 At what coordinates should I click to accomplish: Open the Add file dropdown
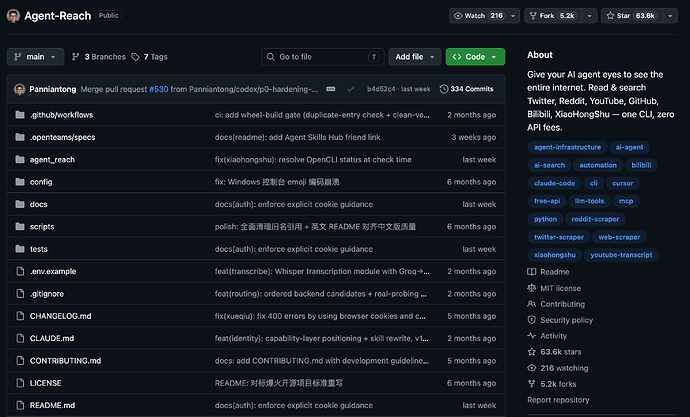(415, 57)
